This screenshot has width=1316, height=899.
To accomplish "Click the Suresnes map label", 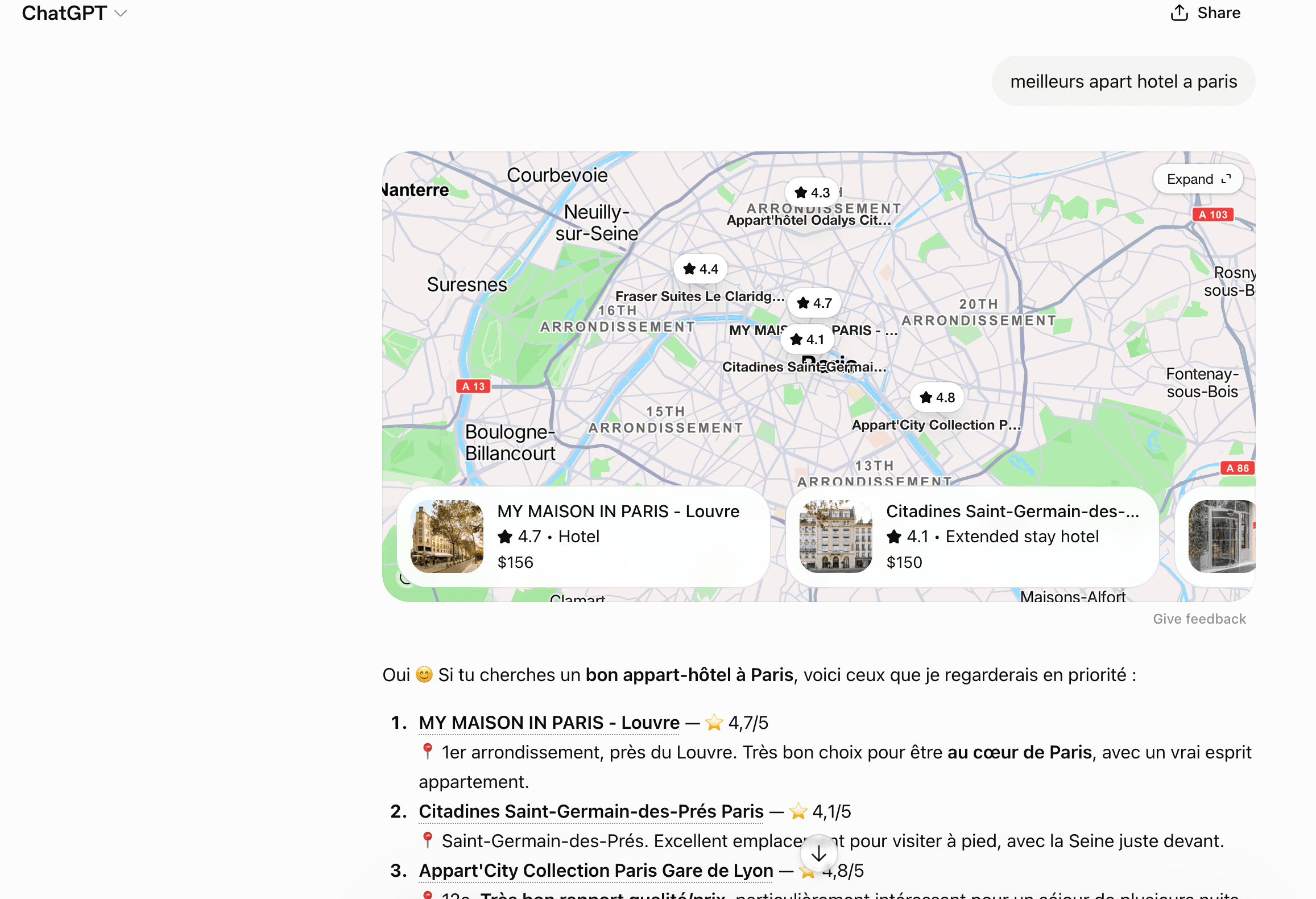I will 467,284.
